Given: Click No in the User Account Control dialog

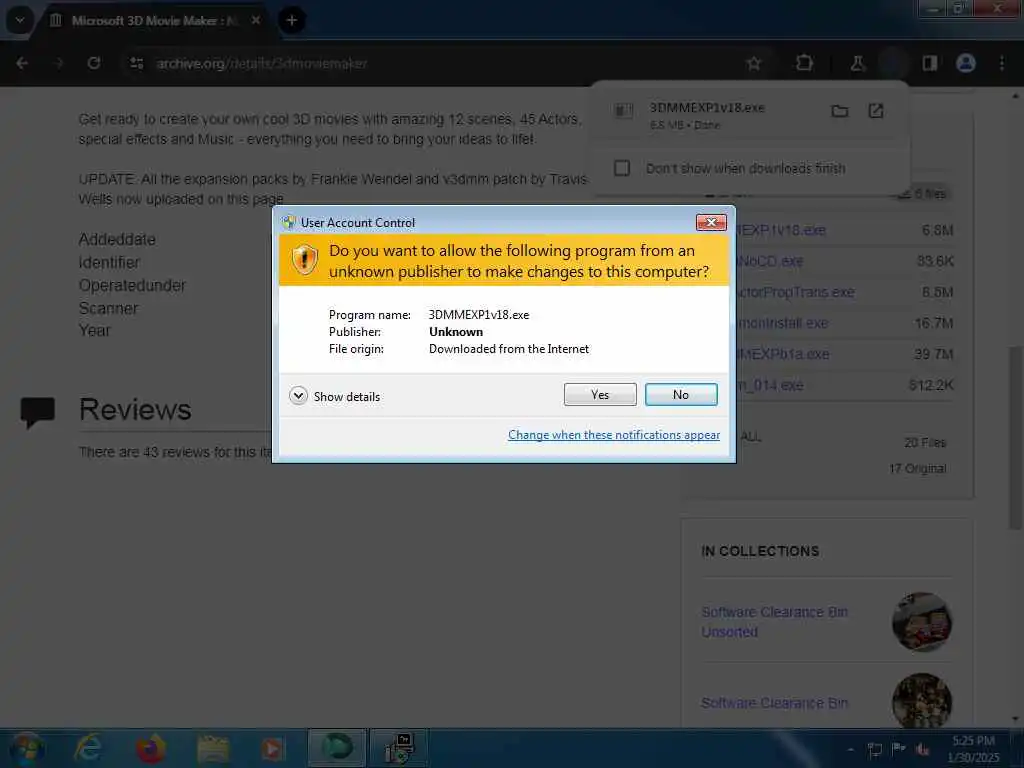Looking at the screenshot, I should pyautogui.click(x=680, y=394).
